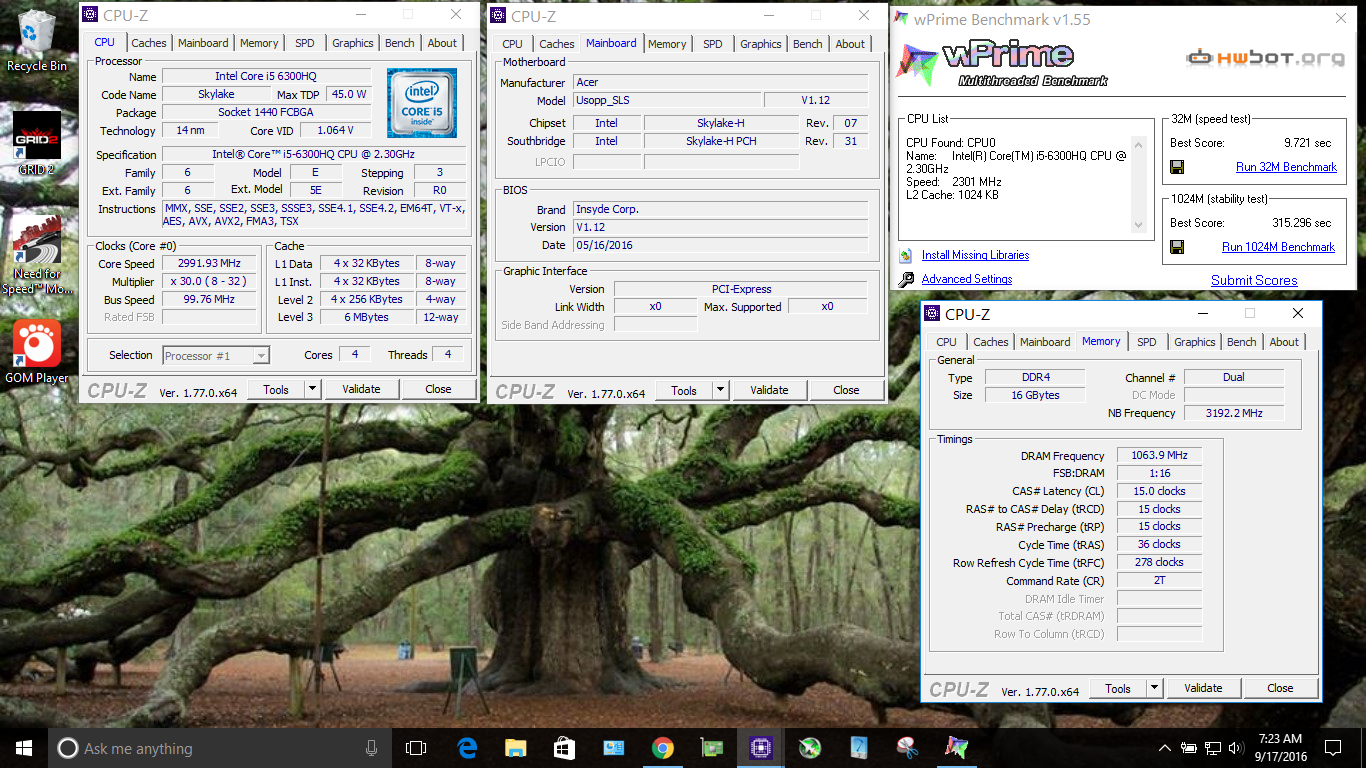Click Validate in the CPU tab window
Image resolution: width=1366 pixels, height=768 pixels.
pyautogui.click(x=361, y=389)
